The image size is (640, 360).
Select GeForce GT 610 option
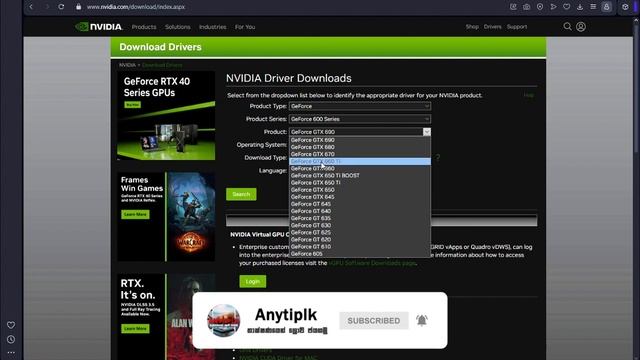tap(360, 247)
